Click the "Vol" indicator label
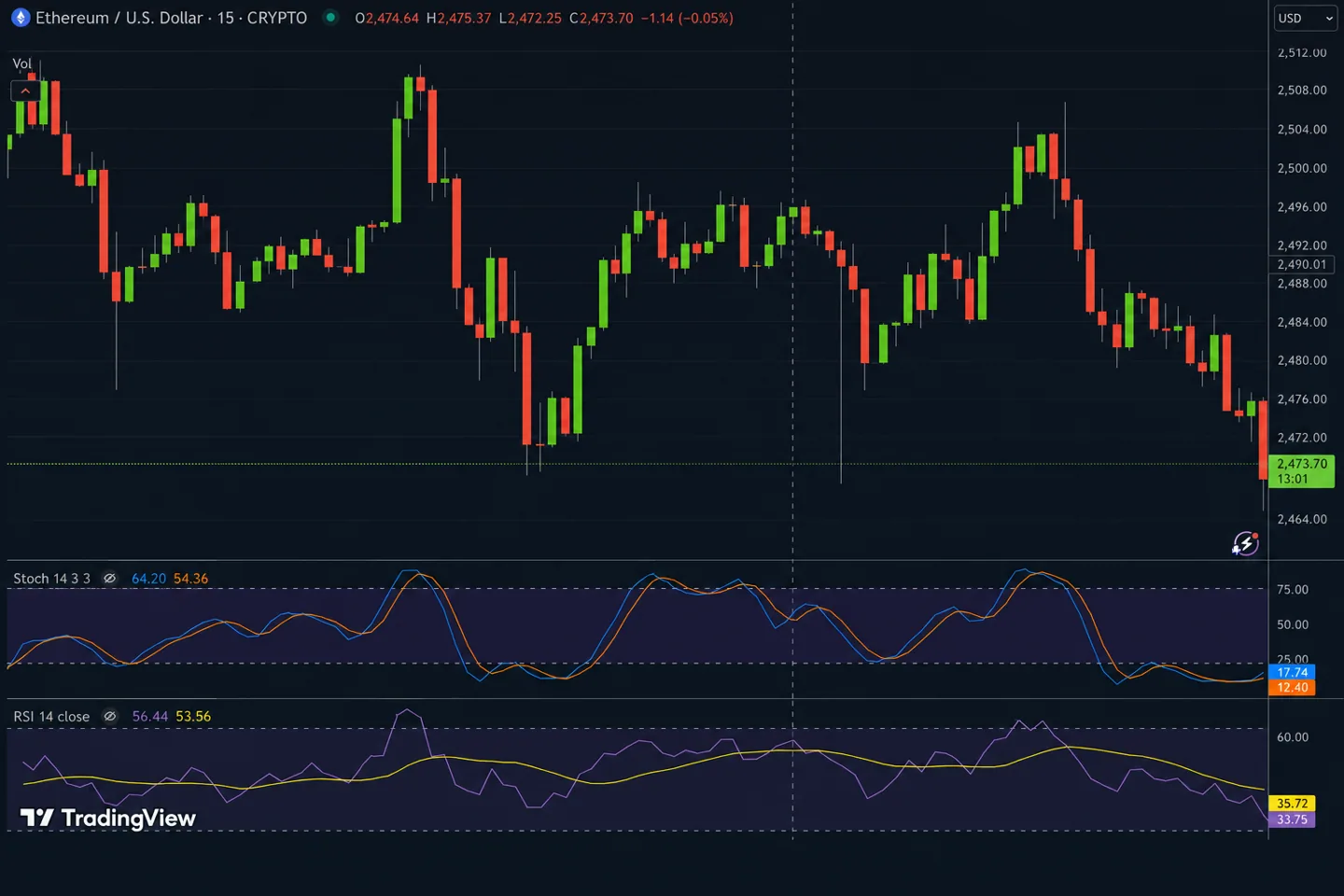This screenshot has width=1344, height=896. (21, 63)
